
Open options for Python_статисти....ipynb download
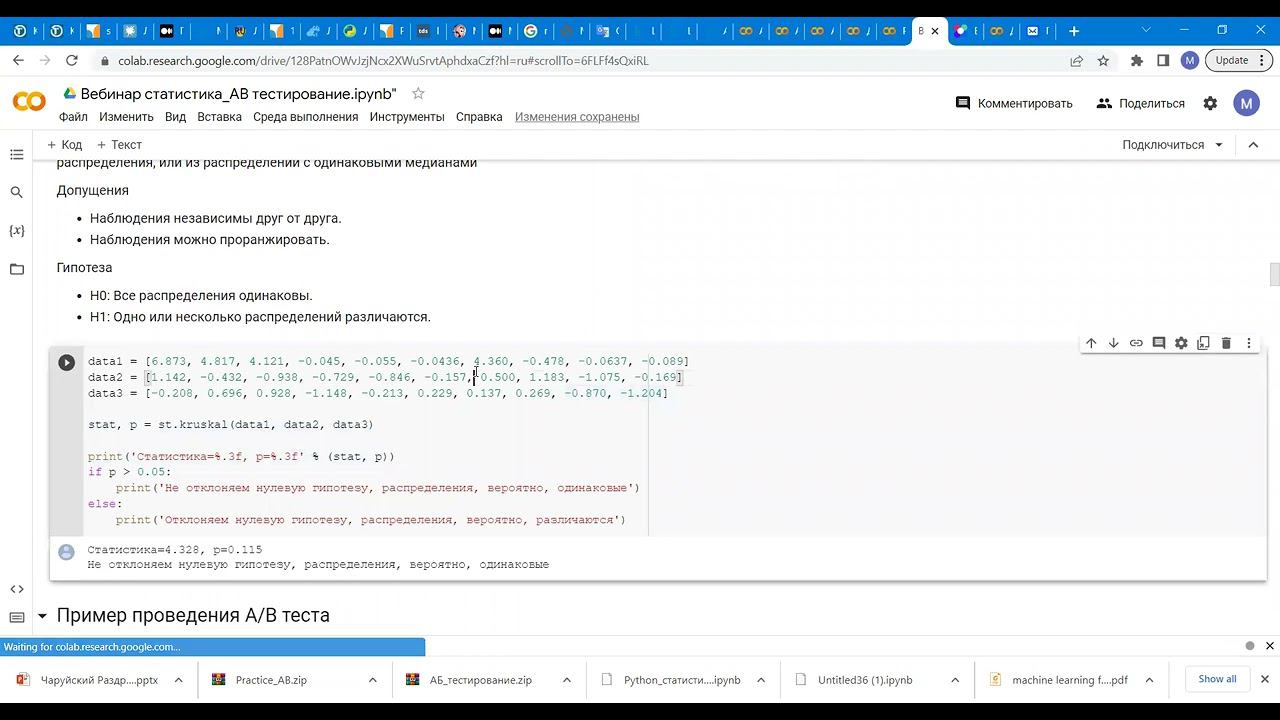(x=760, y=680)
